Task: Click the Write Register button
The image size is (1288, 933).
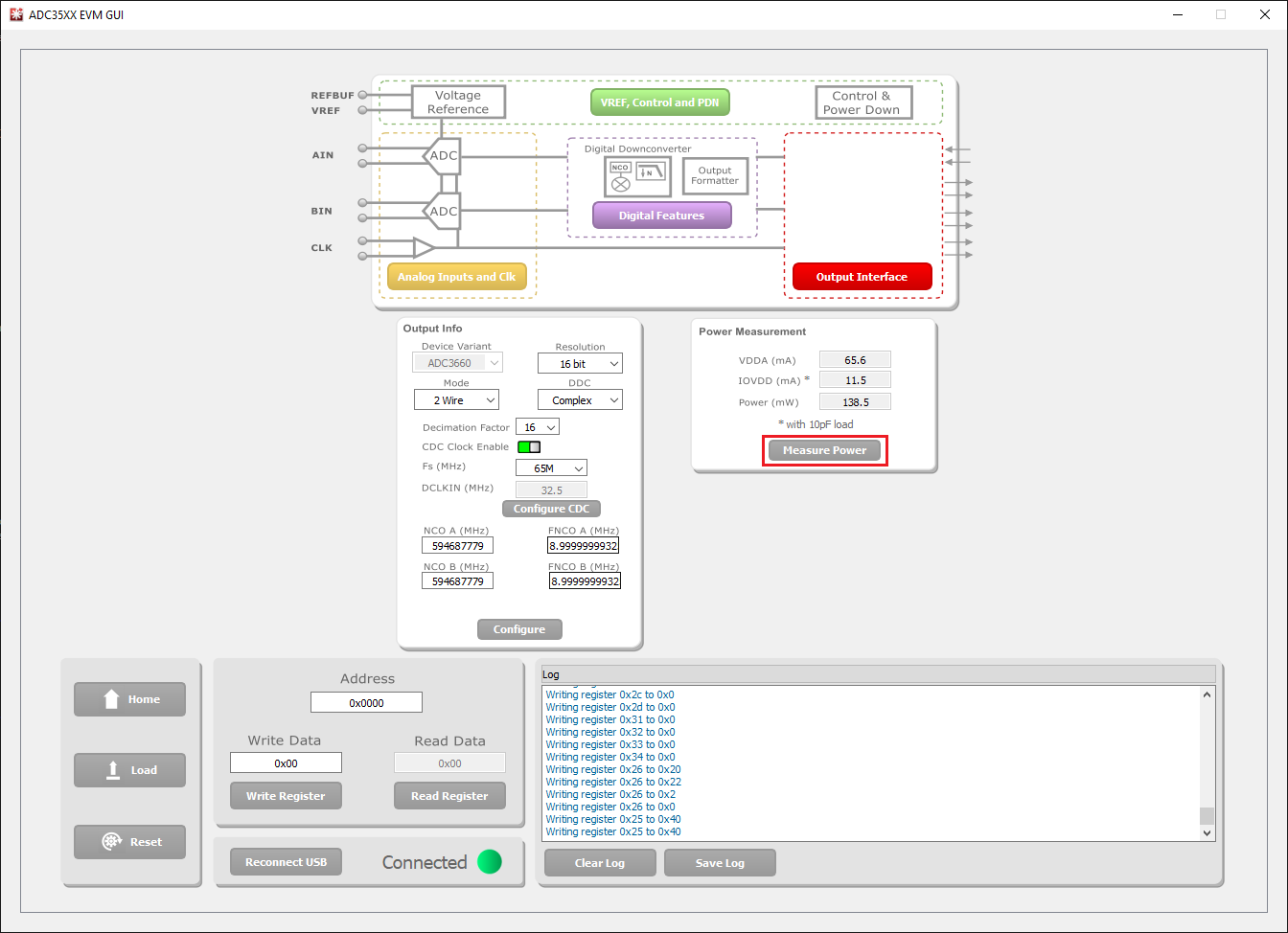Action: 286,796
